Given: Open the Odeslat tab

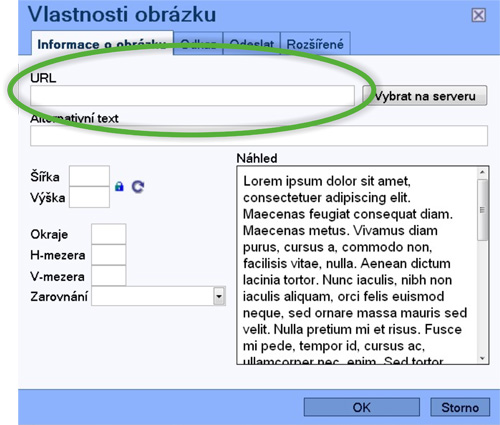Looking at the screenshot, I should (x=252, y=43).
